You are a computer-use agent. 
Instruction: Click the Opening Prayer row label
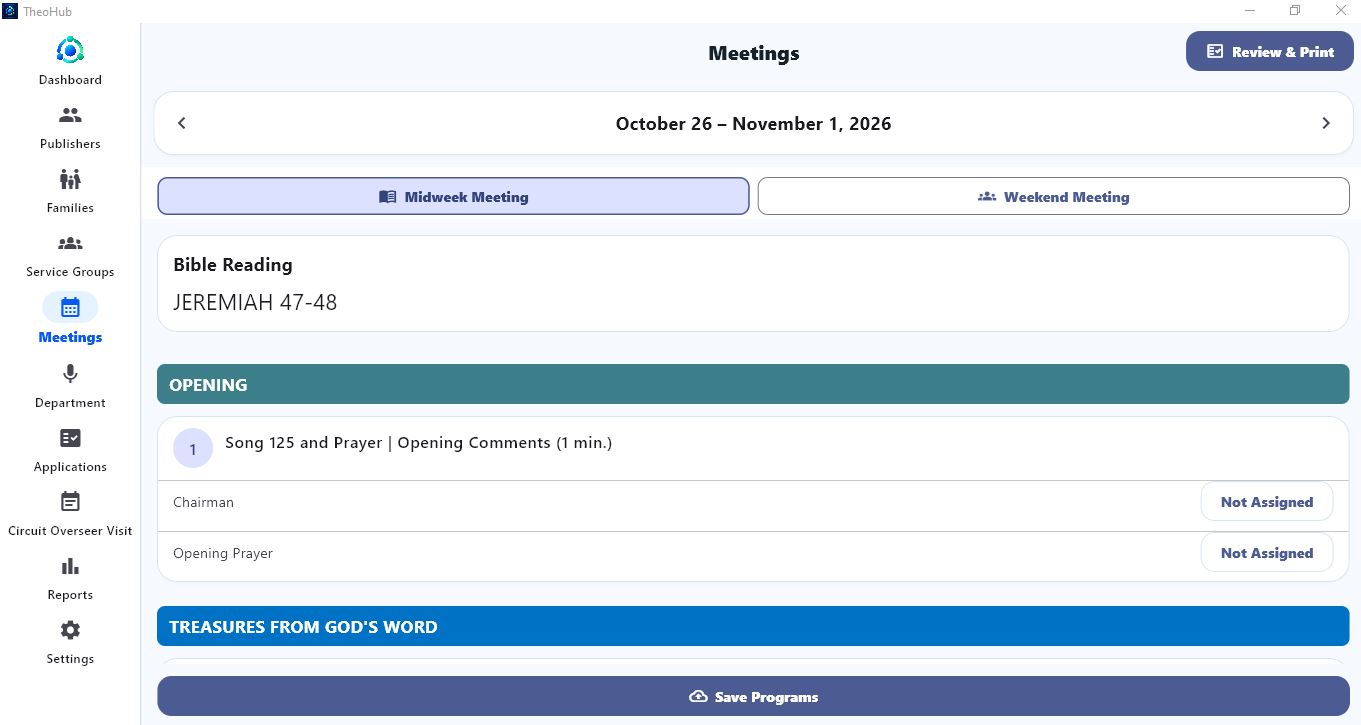tap(223, 553)
